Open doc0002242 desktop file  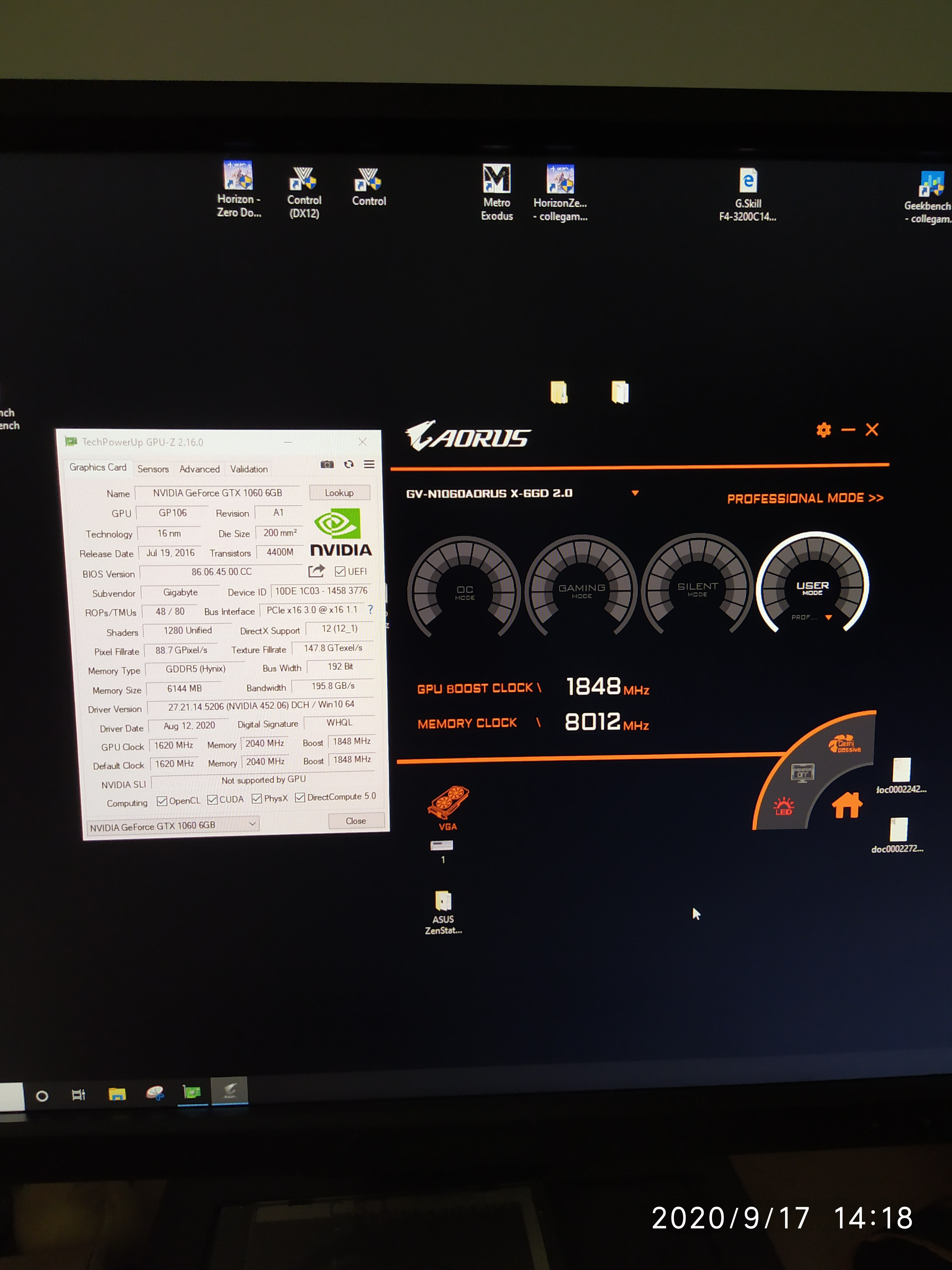(902, 776)
